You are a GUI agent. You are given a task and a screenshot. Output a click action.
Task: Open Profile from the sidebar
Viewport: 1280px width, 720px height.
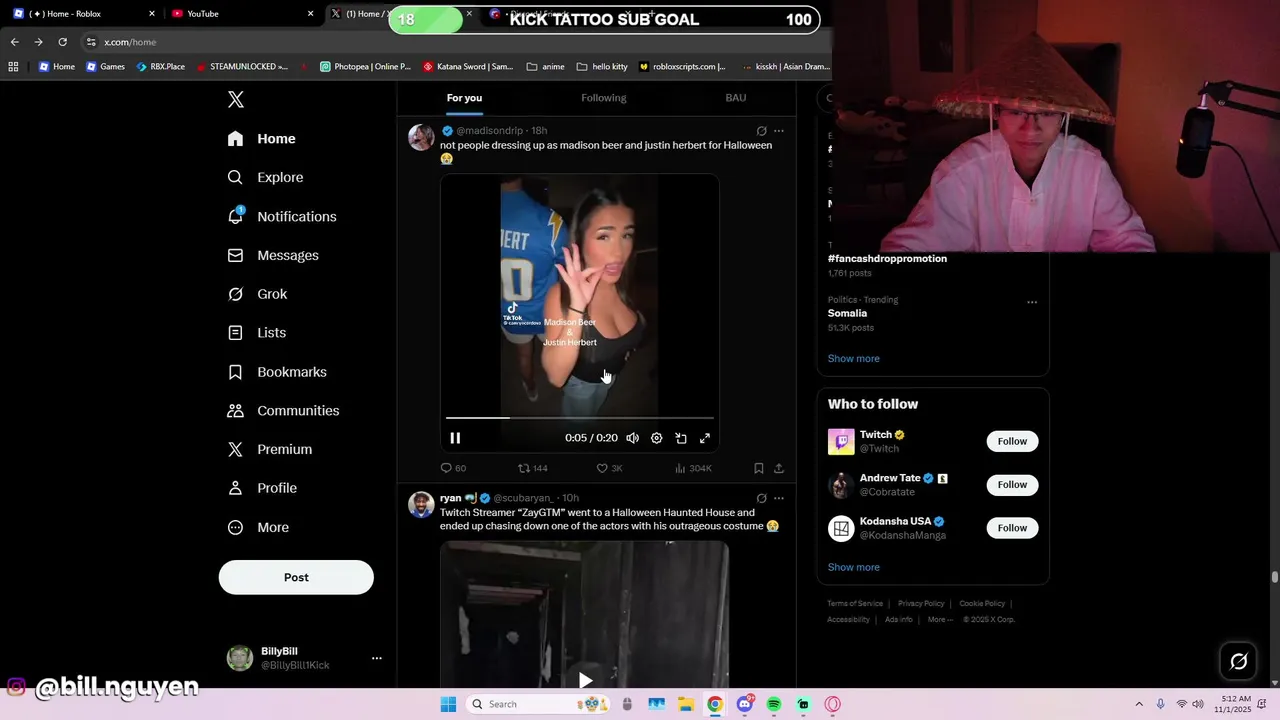[x=263, y=488]
